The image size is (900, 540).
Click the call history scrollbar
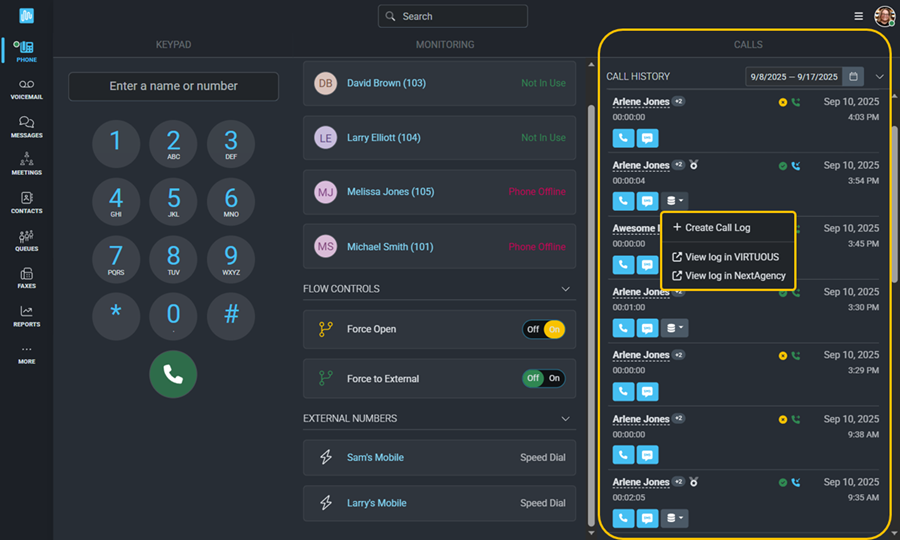[x=894, y=204]
